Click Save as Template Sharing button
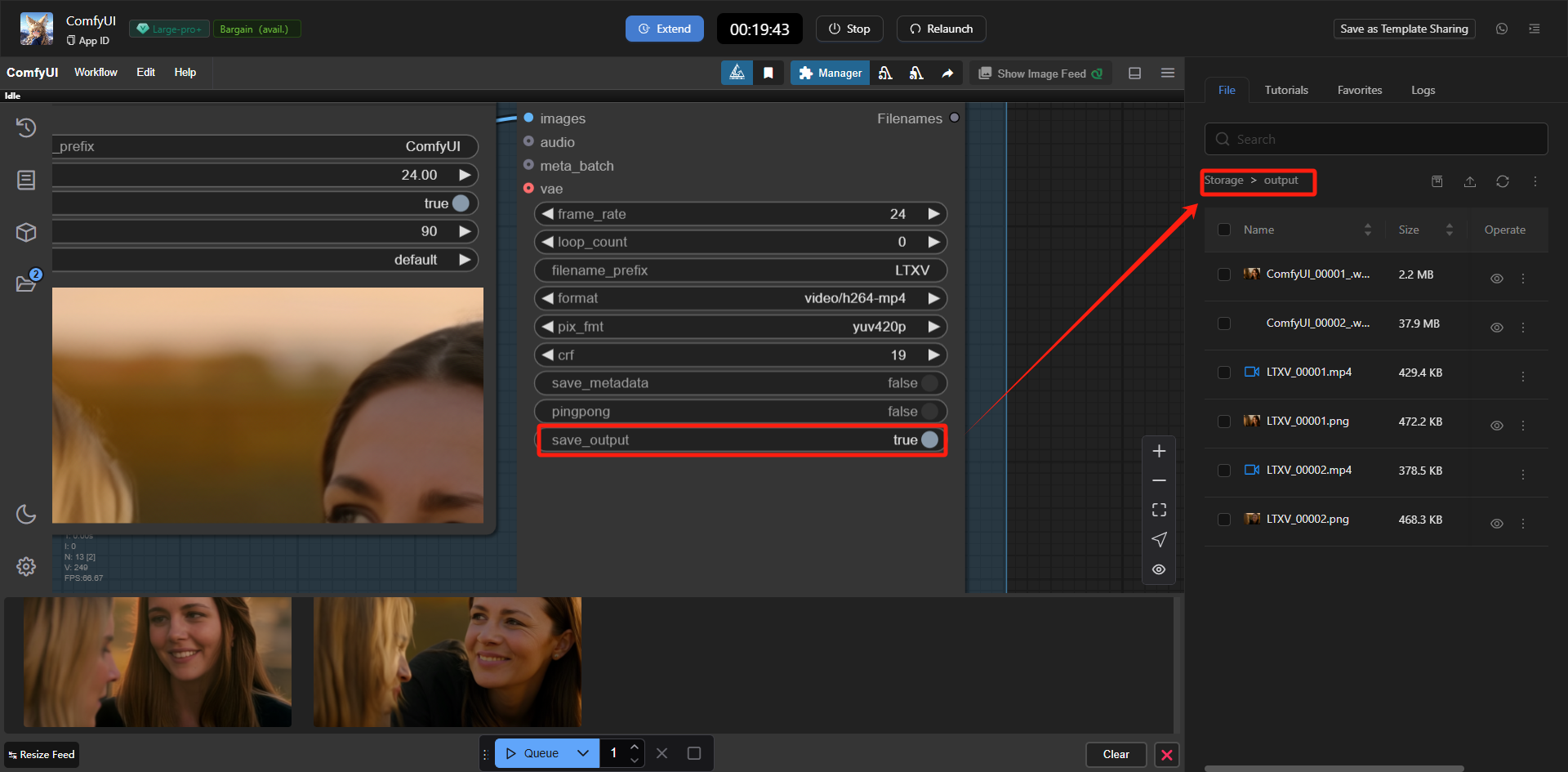 pyautogui.click(x=1403, y=29)
